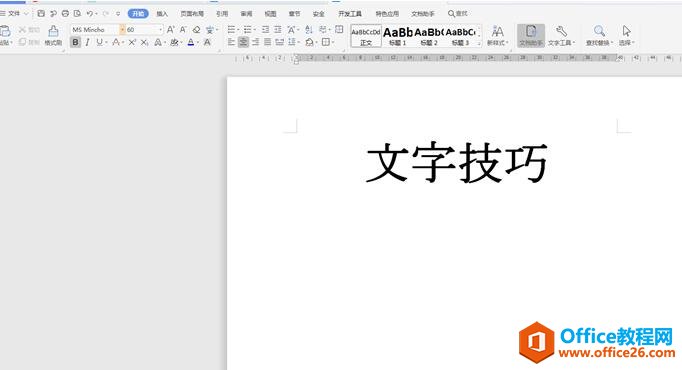The image size is (682, 370).
Task: Click the line spacing icon
Action: pos(291,42)
